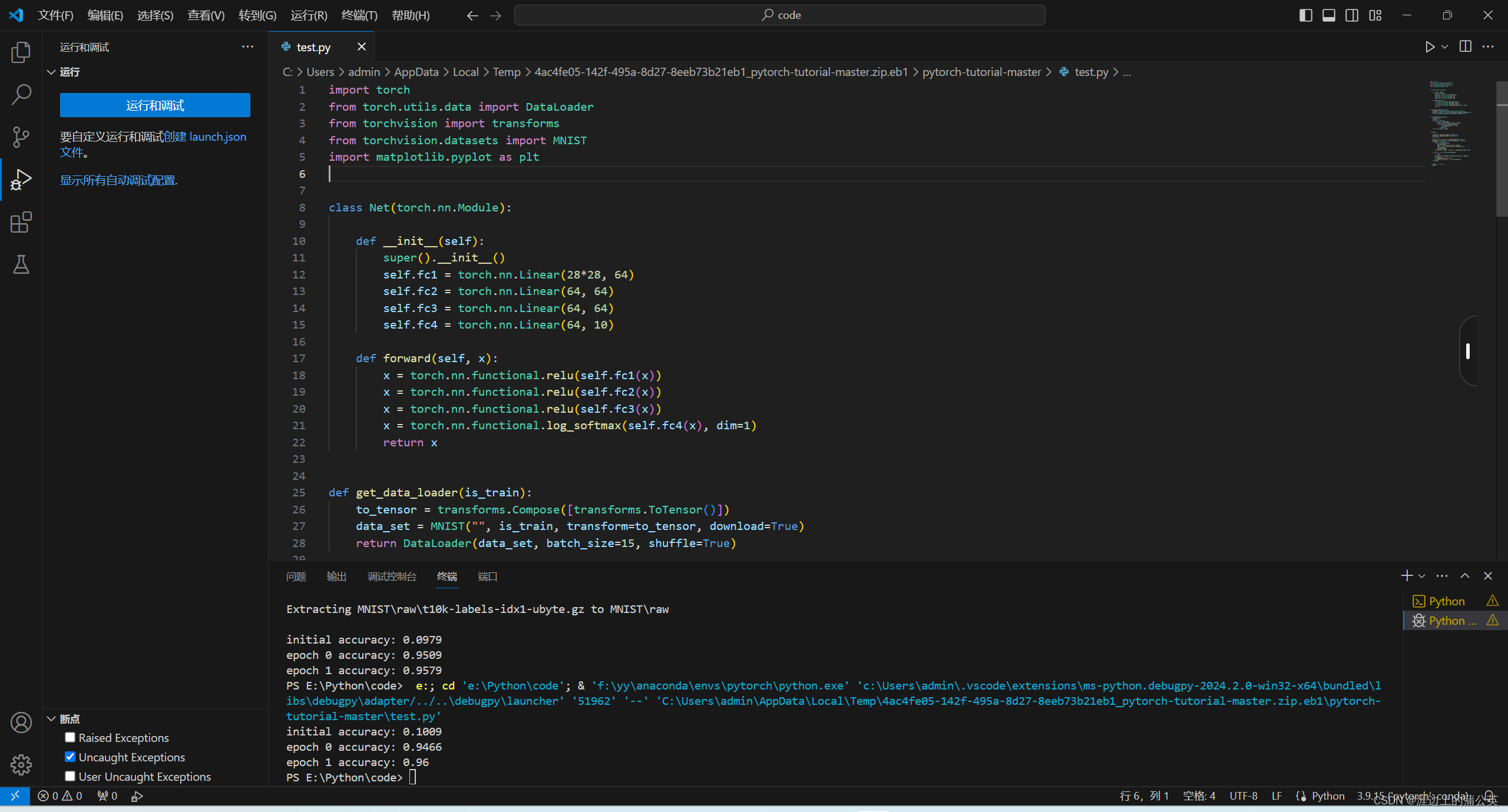Image resolution: width=1508 pixels, height=812 pixels.
Task: Click the editor vertical scrollbar thumb
Action: point(1502,150)
